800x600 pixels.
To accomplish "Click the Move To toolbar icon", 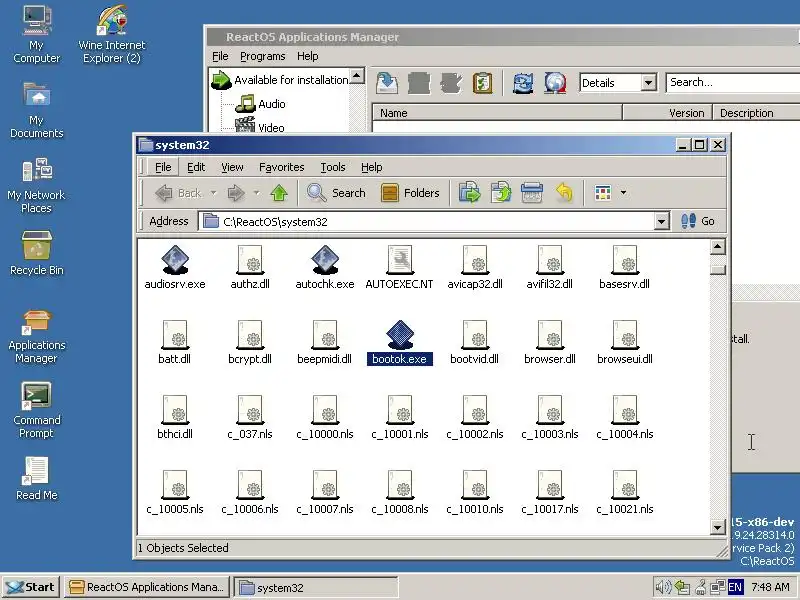I will tap(469, 193).
